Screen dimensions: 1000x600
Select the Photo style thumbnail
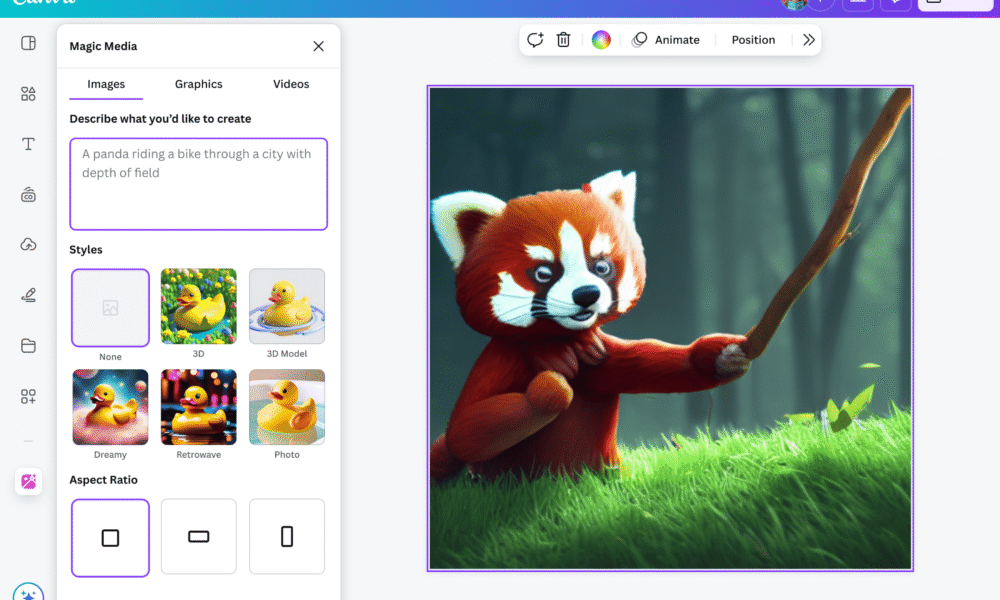287,407
